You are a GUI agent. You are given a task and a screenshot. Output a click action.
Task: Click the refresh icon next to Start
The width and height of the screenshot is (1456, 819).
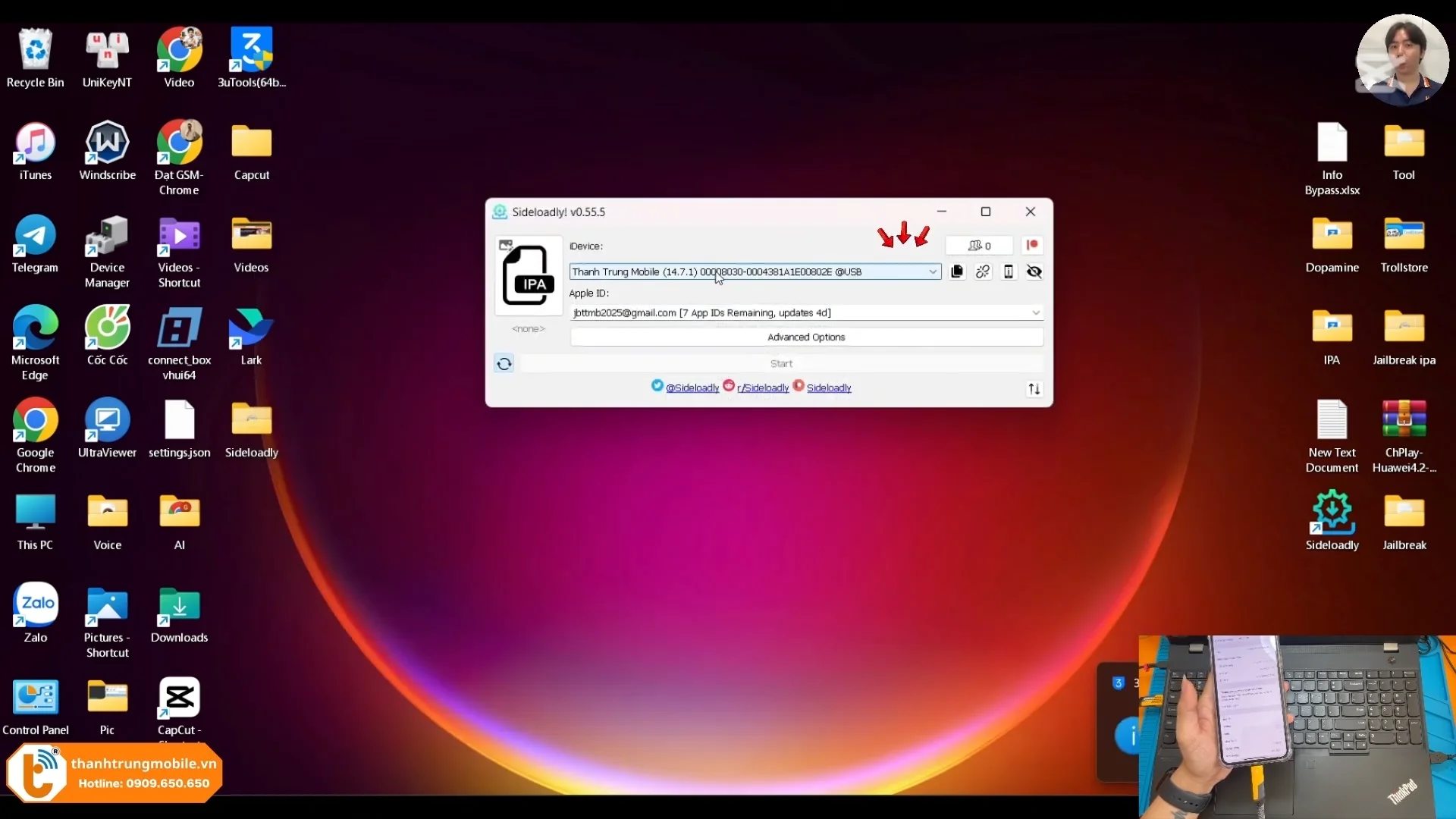coord(504,364)
